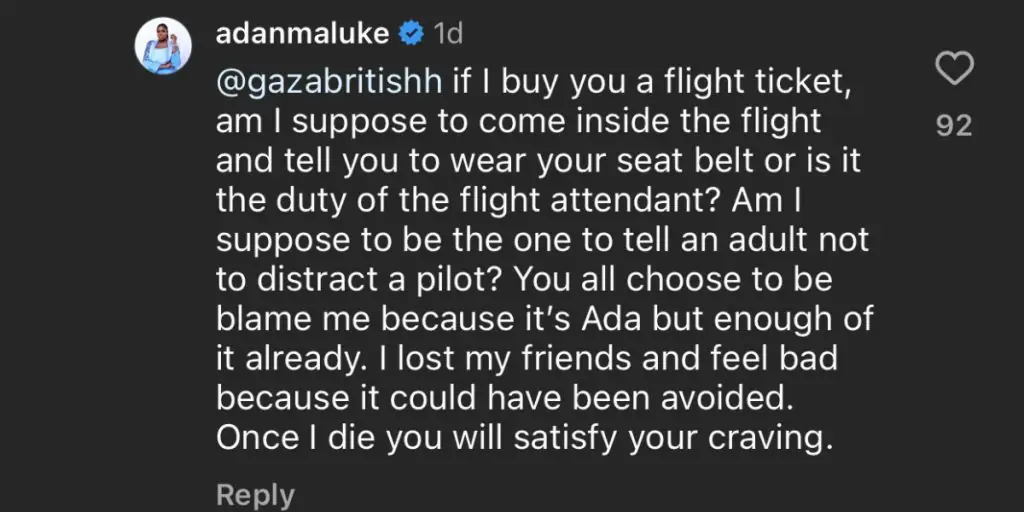This screenshot has width=1024, height=512.
Task: Click the last line "Once I die you will satisfy your craving."
Action: pos(525,438)
